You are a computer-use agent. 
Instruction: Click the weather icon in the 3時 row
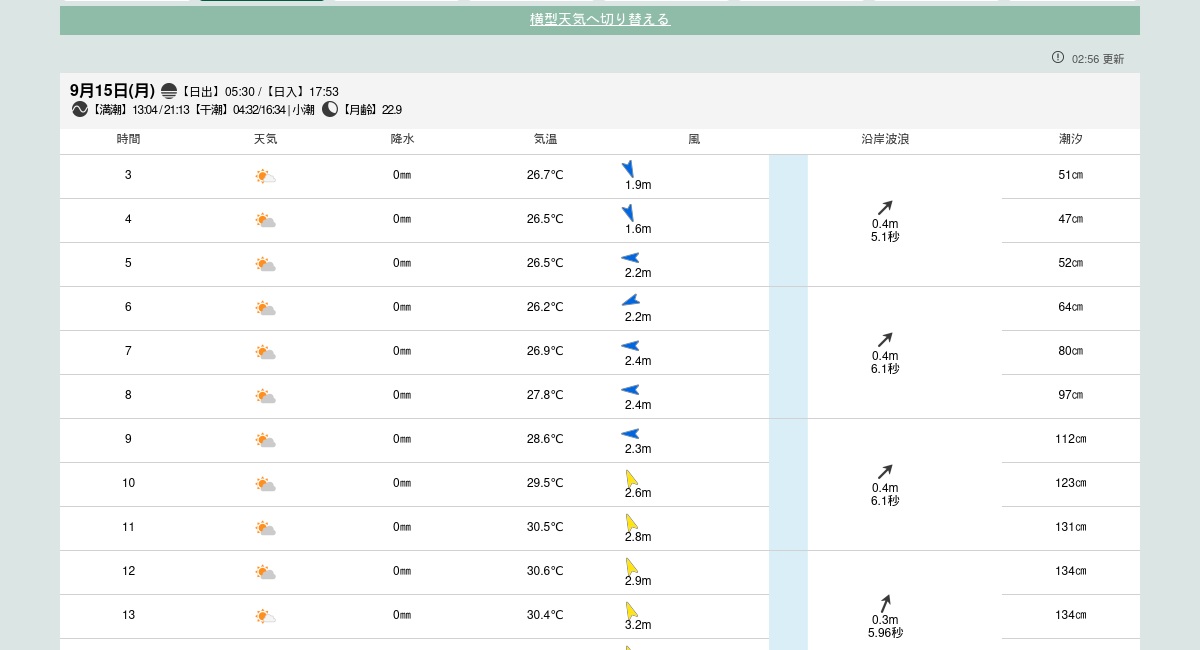[x=265, y=176]
